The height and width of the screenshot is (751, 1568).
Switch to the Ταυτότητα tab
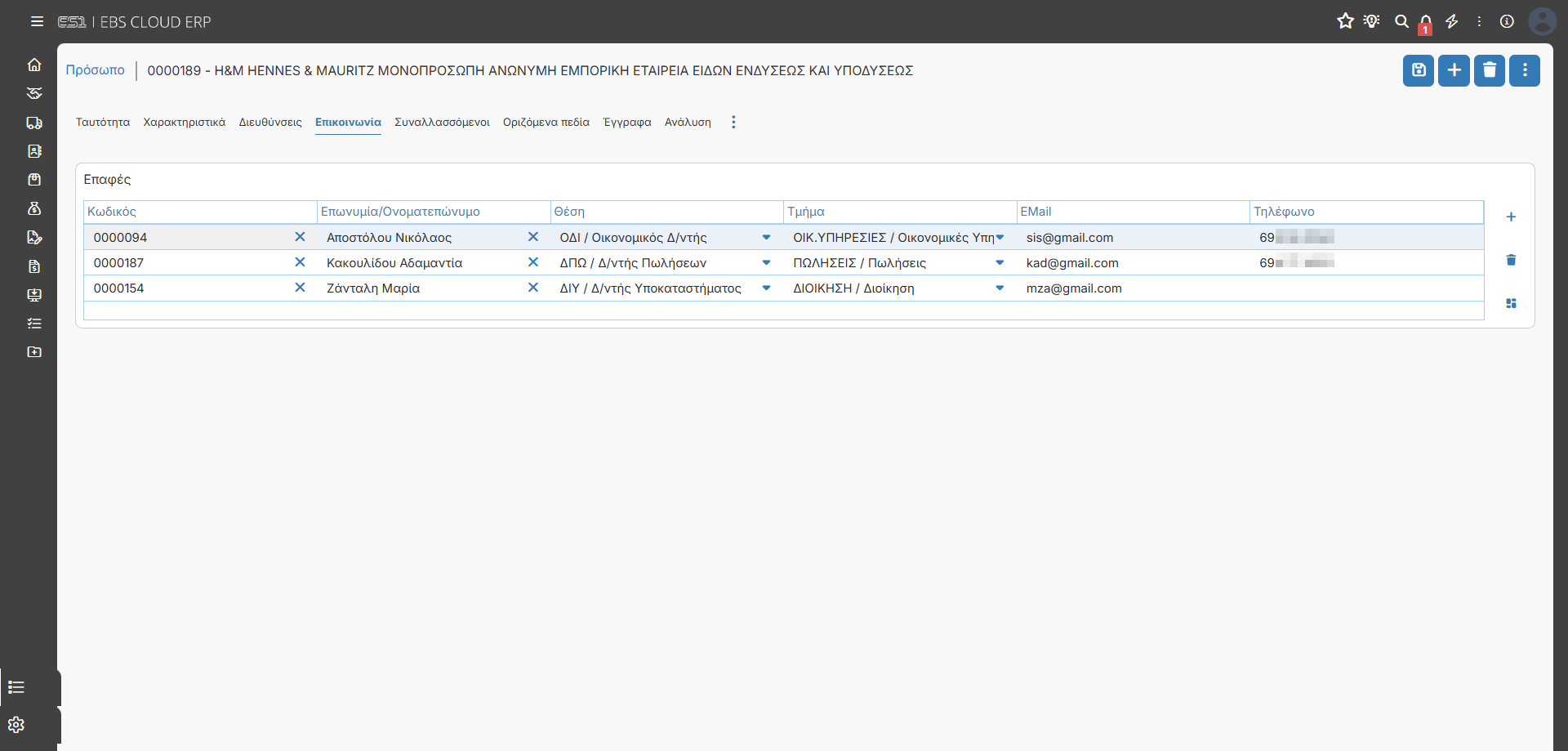pyautogui.click(x=103, y=123)
